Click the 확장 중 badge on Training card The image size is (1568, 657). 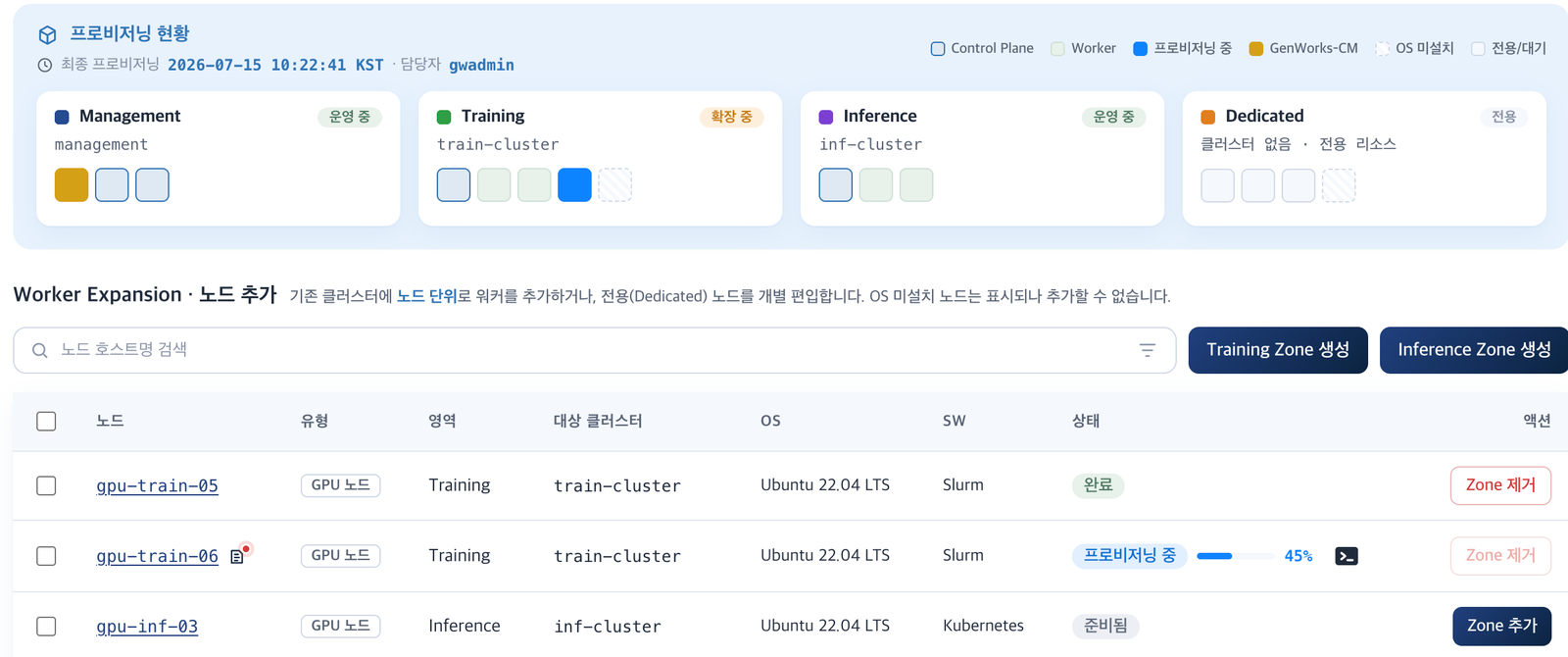[732, 117]
